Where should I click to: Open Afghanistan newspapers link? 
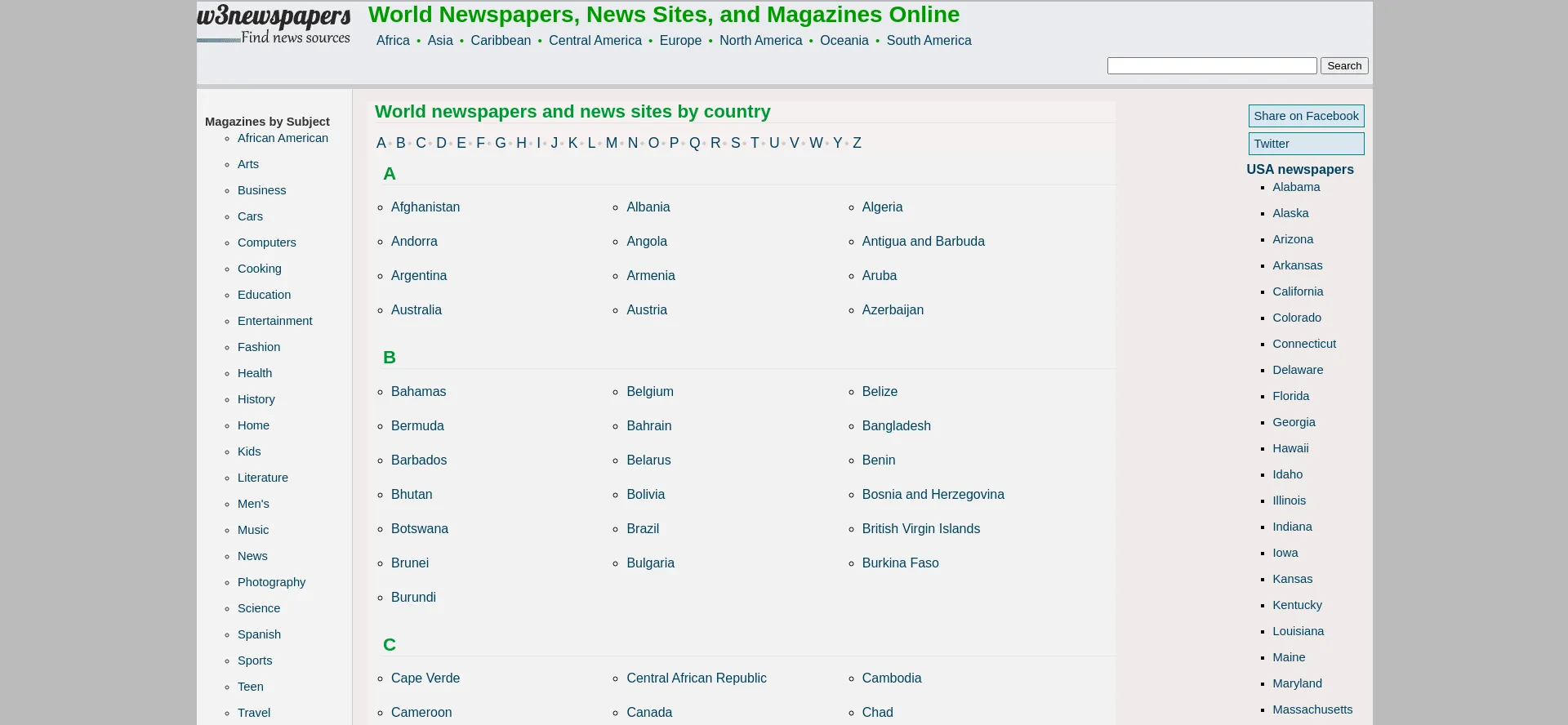pyautogui.click(x=425, y=207)
